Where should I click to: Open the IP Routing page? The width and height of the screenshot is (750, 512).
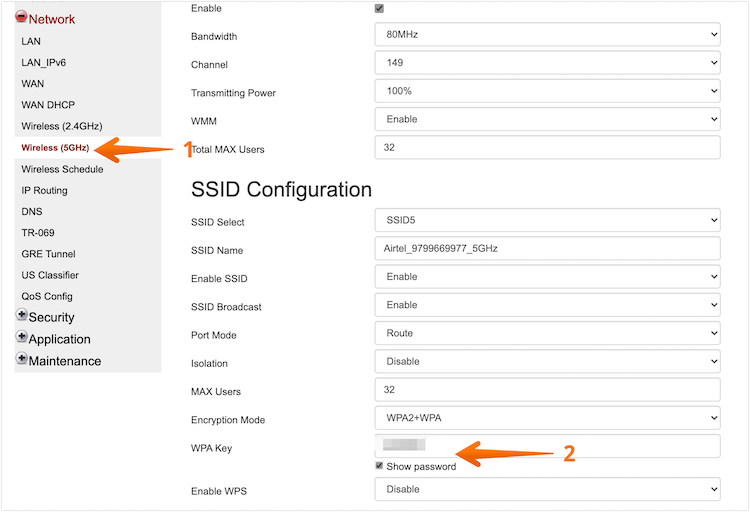point(45,190)
